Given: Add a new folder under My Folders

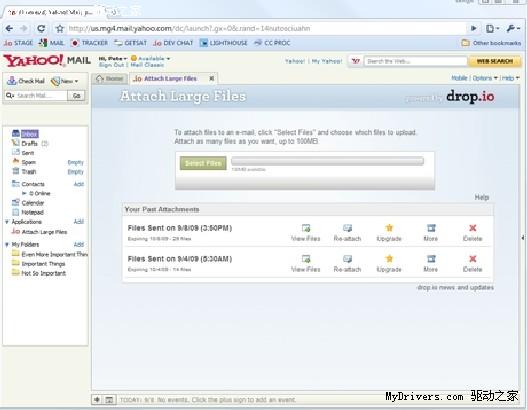Looking at the screenshot, I should tap(79, 244).
